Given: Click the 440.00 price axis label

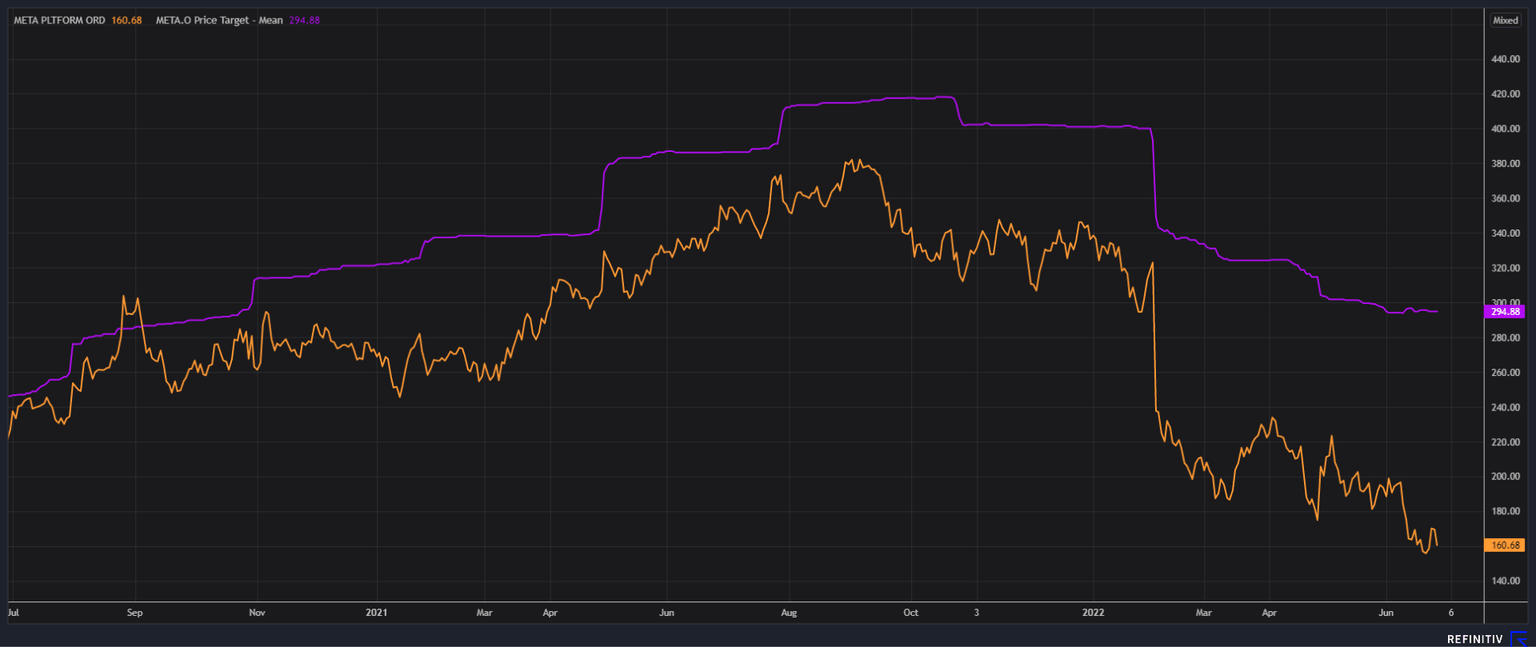Looking at the screenshot, I should [1505, 60].
